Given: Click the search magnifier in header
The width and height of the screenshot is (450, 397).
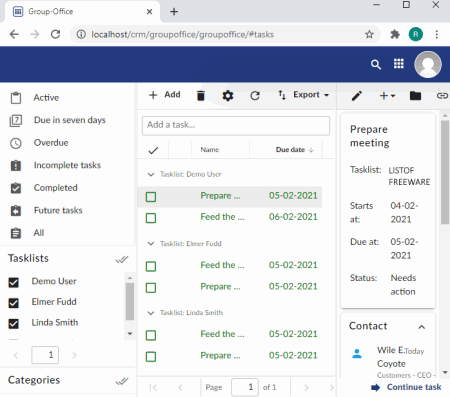Looking at the screenshot, I should click(376, 64).
